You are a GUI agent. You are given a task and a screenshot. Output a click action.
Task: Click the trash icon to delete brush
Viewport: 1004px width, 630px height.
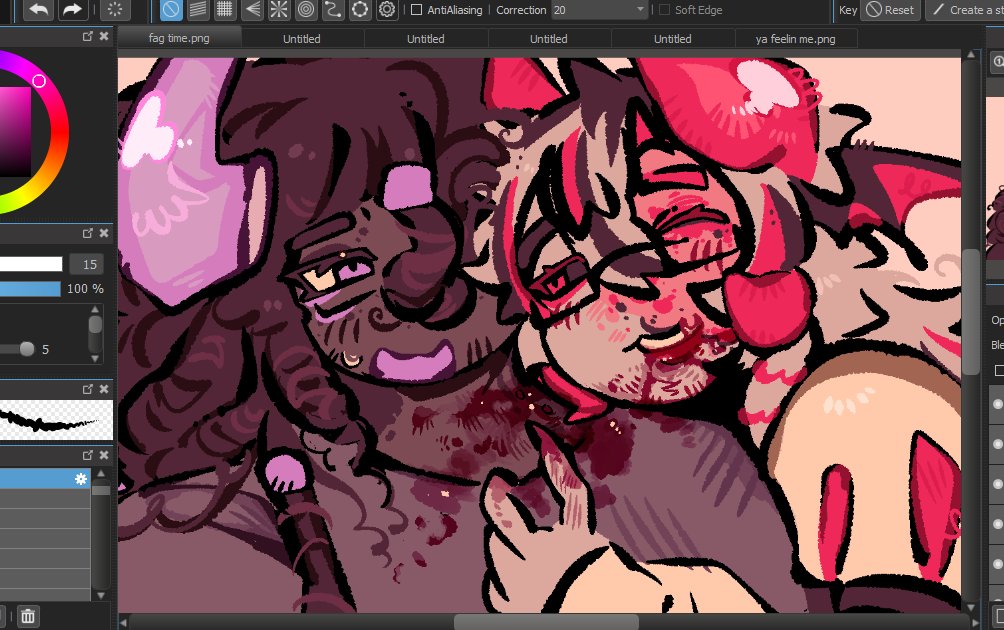point(28,617)
